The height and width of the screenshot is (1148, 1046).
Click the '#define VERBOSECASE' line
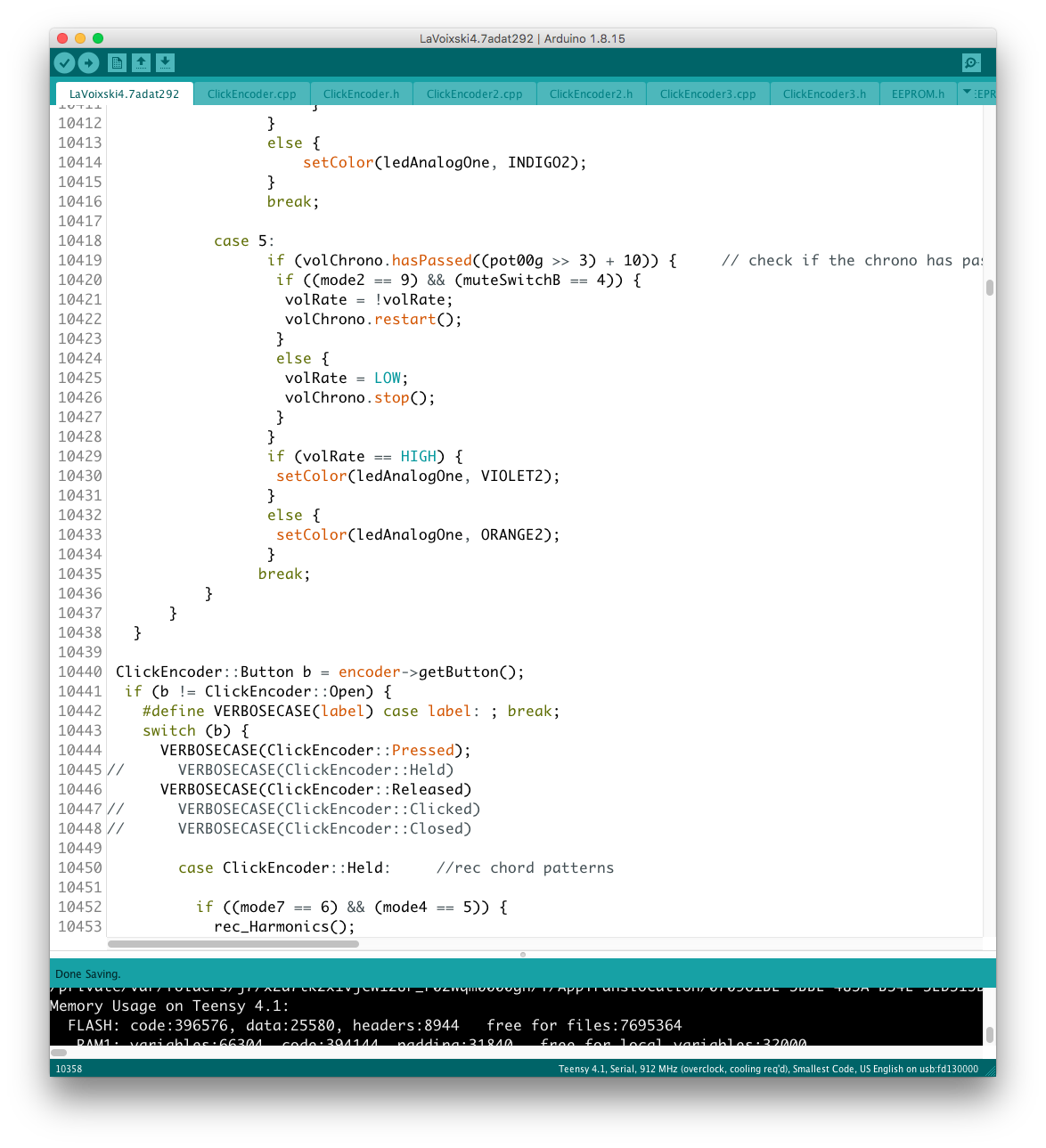[351, 711]
